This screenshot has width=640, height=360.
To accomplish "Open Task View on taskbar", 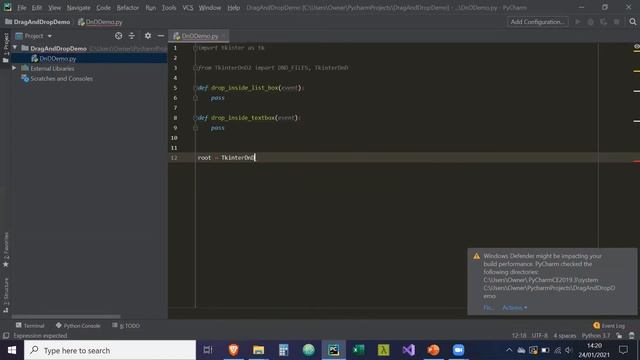I will [208, 350].
